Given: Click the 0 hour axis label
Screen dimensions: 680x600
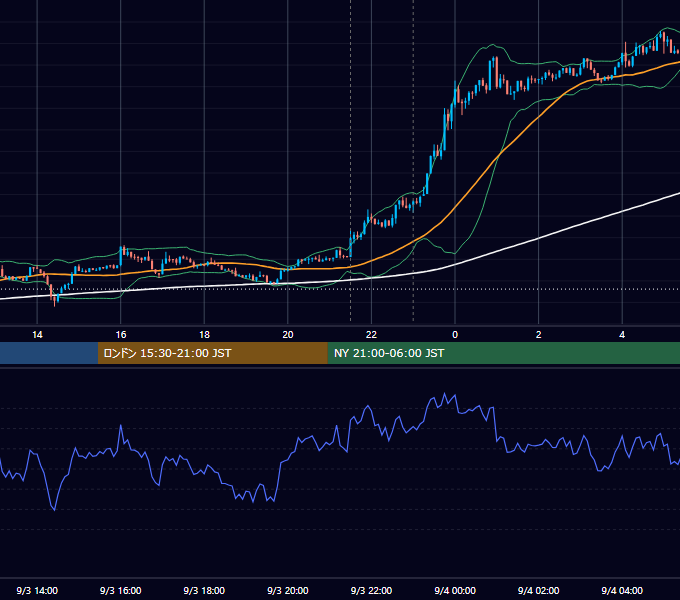Looking at the screenshot, I should click(x=455, y=335).
